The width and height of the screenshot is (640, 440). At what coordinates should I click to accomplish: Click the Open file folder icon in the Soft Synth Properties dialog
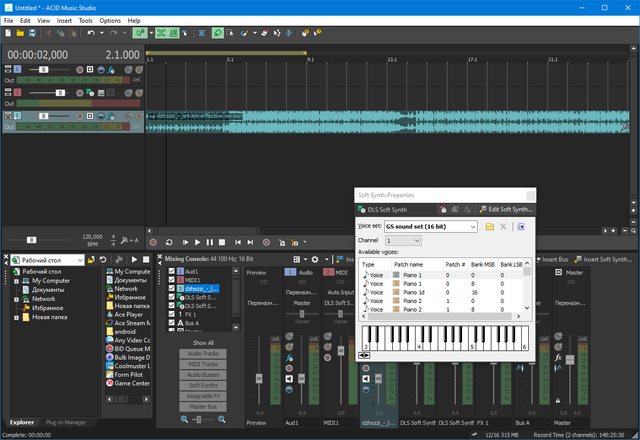pos(490,227)
